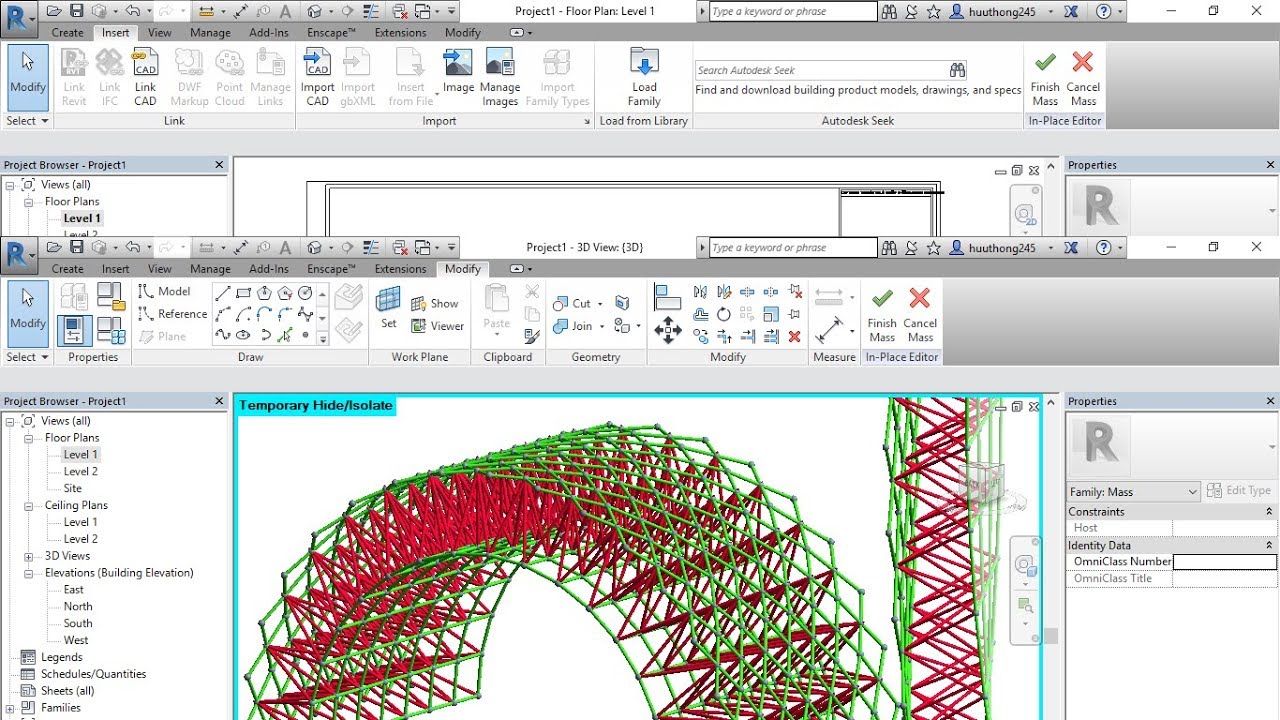
Task: Click the Set work plane tool
Action: (388, 308)
